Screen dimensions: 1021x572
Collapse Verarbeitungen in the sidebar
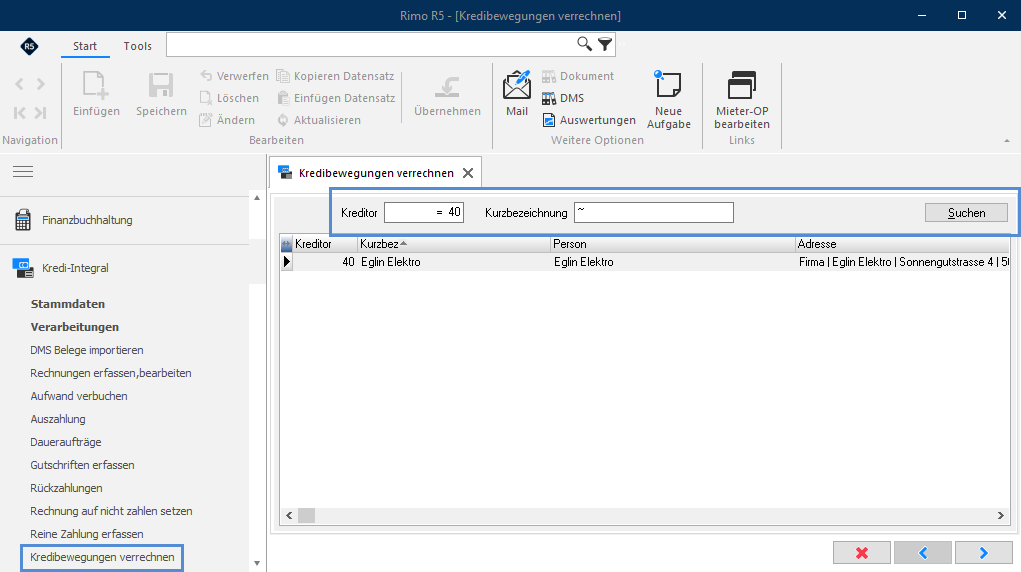coord(75,327)
